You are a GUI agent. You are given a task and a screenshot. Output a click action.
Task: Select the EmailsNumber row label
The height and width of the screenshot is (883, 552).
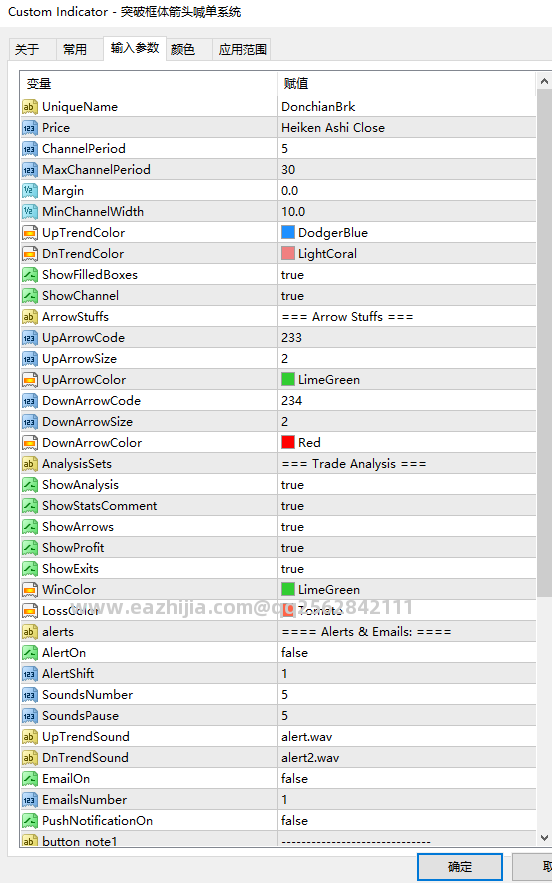click(84, 800)
